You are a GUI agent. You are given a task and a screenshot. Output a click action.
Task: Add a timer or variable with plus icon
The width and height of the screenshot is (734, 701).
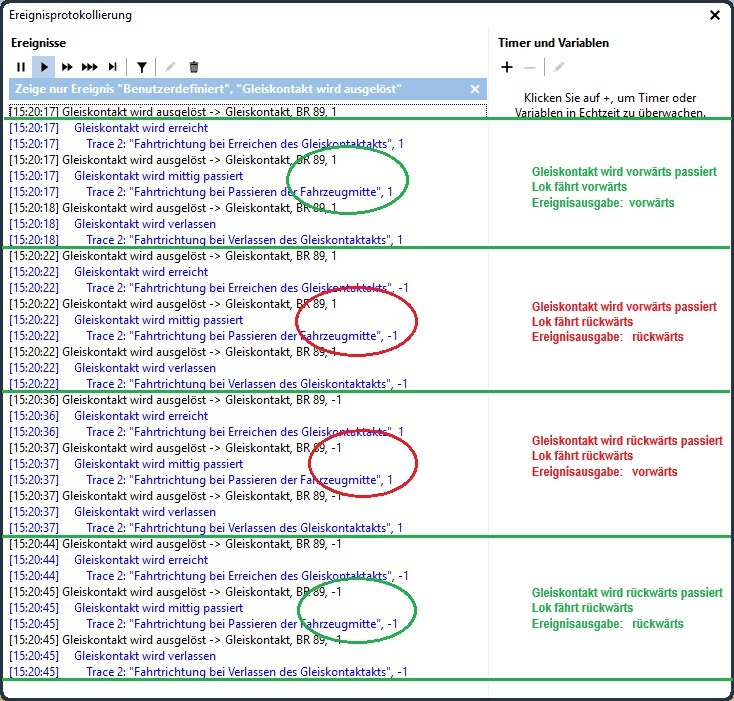[507, 67]
